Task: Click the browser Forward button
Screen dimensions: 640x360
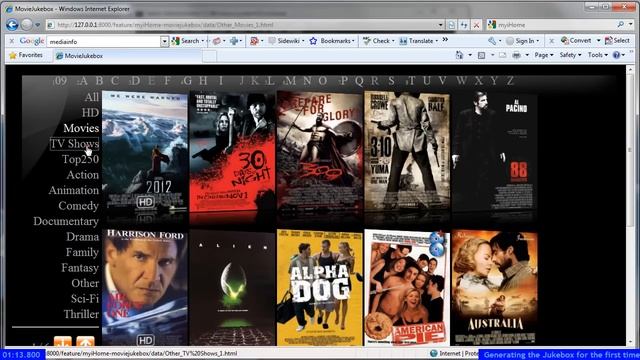Action: (26, 25)
